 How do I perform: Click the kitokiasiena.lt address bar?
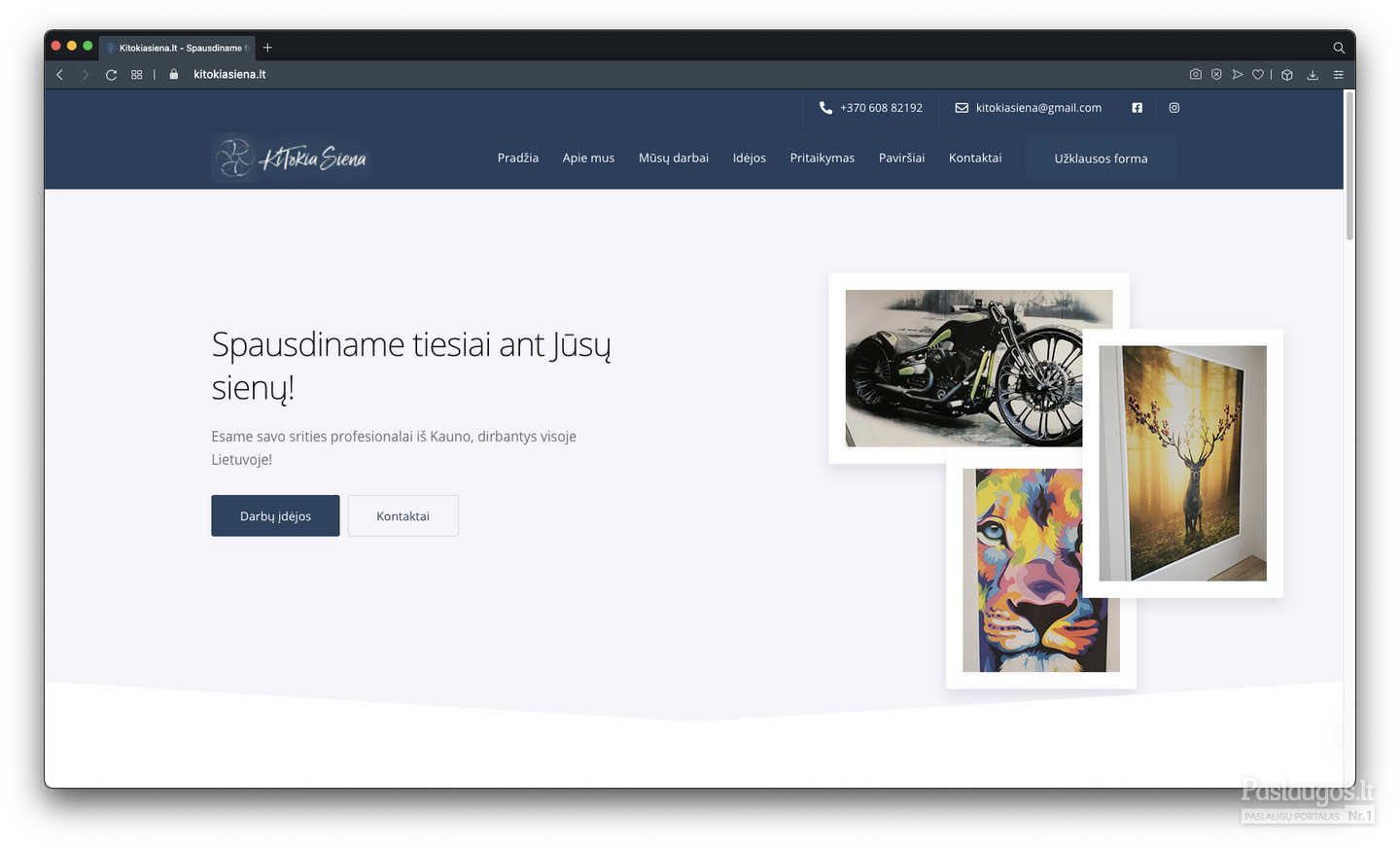tap(229, 74)
